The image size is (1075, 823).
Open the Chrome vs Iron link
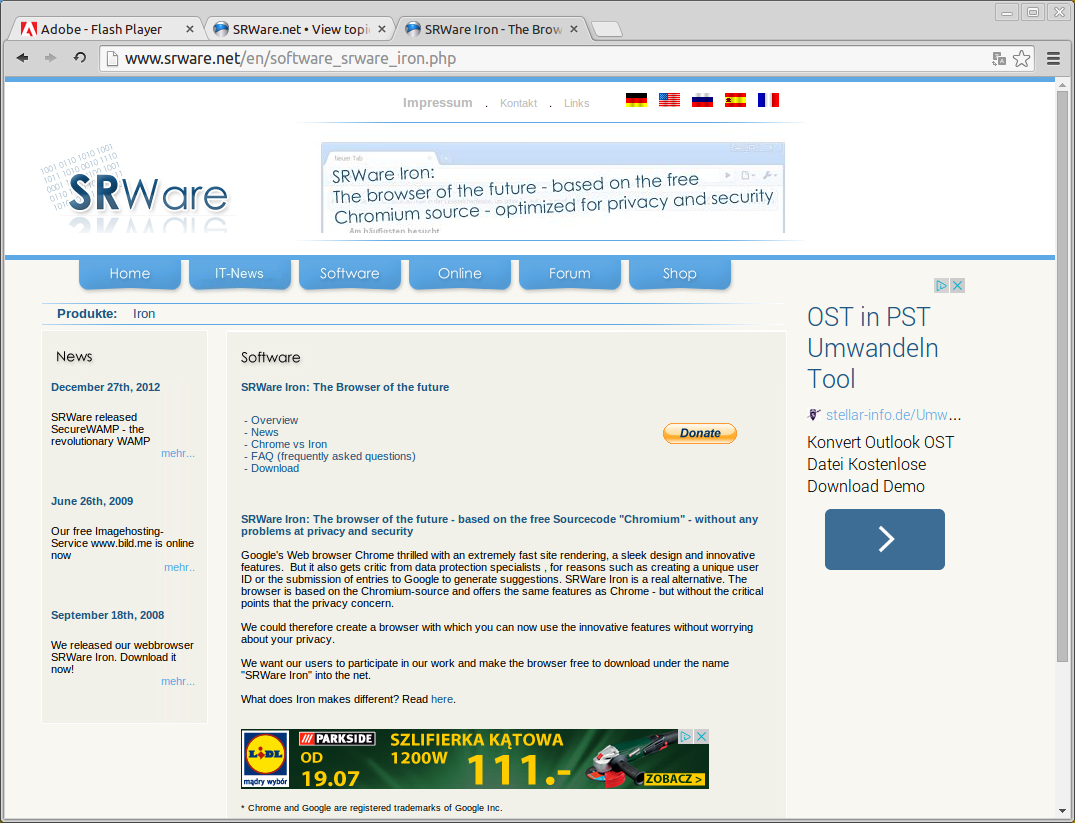289,444
